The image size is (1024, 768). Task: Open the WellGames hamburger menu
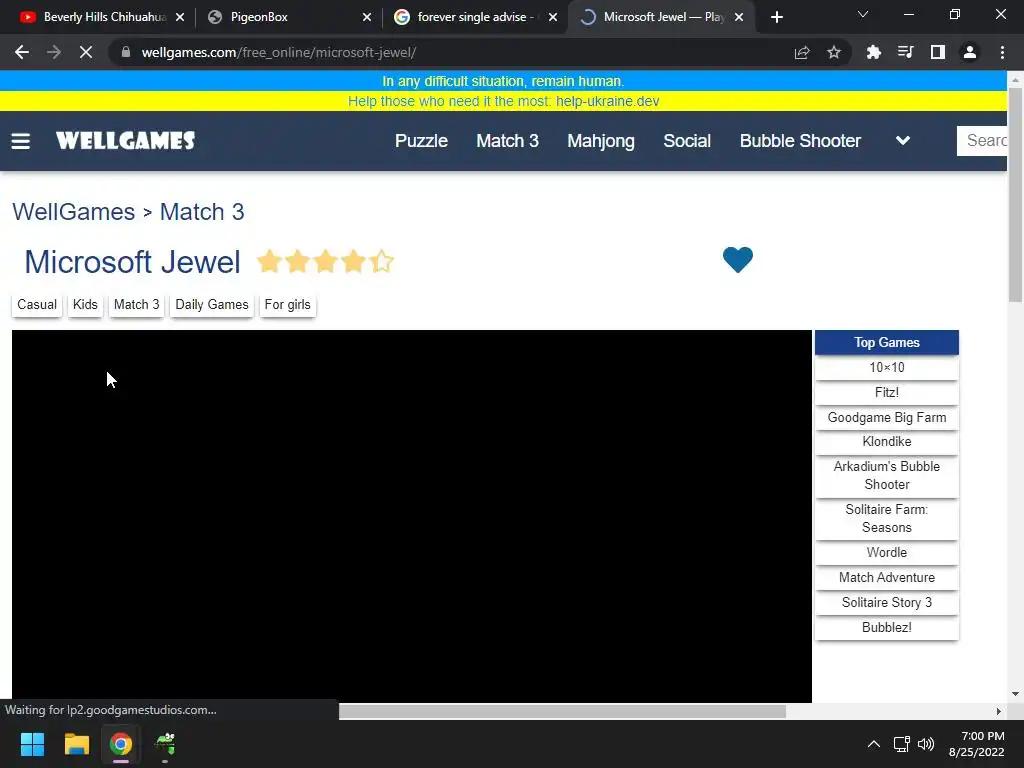tap(21, 141)
